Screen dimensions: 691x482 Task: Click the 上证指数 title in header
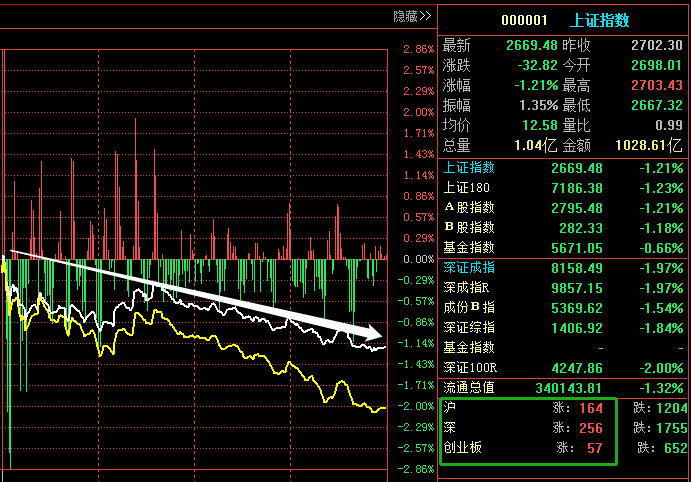tap(600, 20)
